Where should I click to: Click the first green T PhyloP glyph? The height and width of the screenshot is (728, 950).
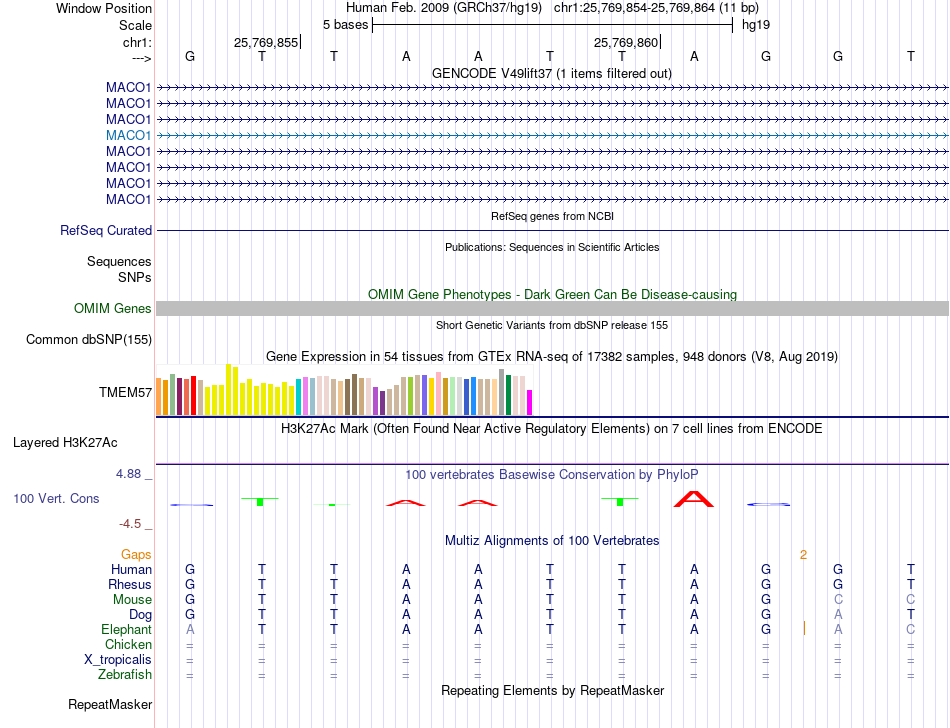[x=260, y=501]
